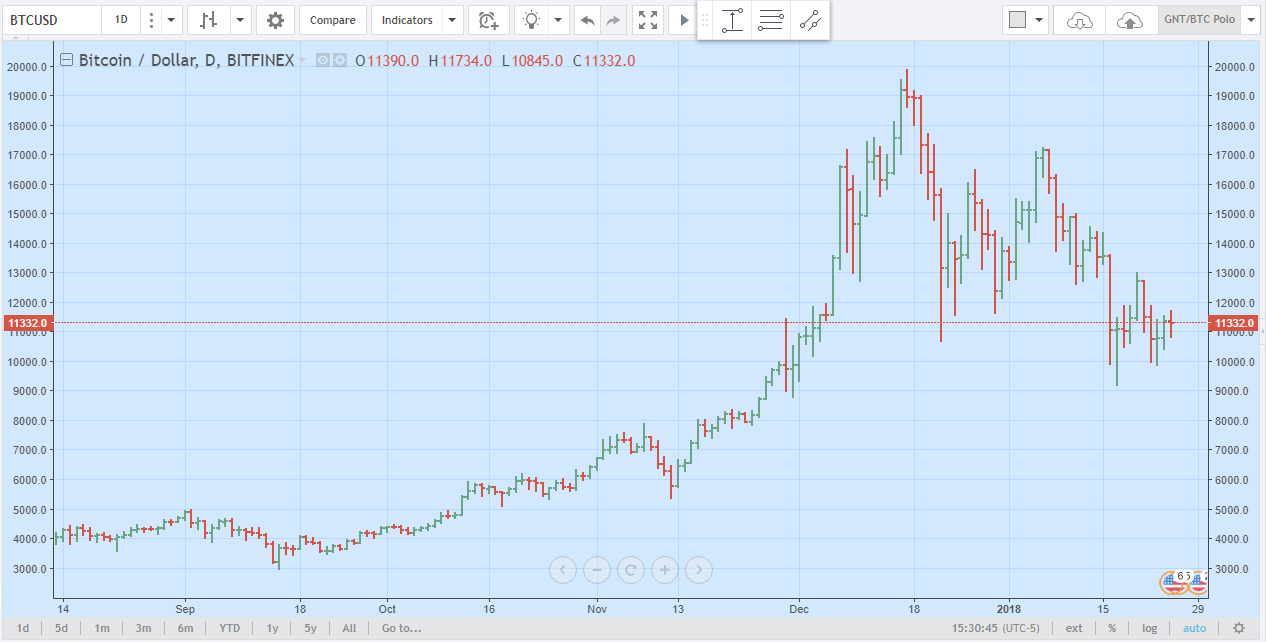This screenshot has height=642, width=1266.
Task: Click the Go to... date link
Action: click(401, 628)
